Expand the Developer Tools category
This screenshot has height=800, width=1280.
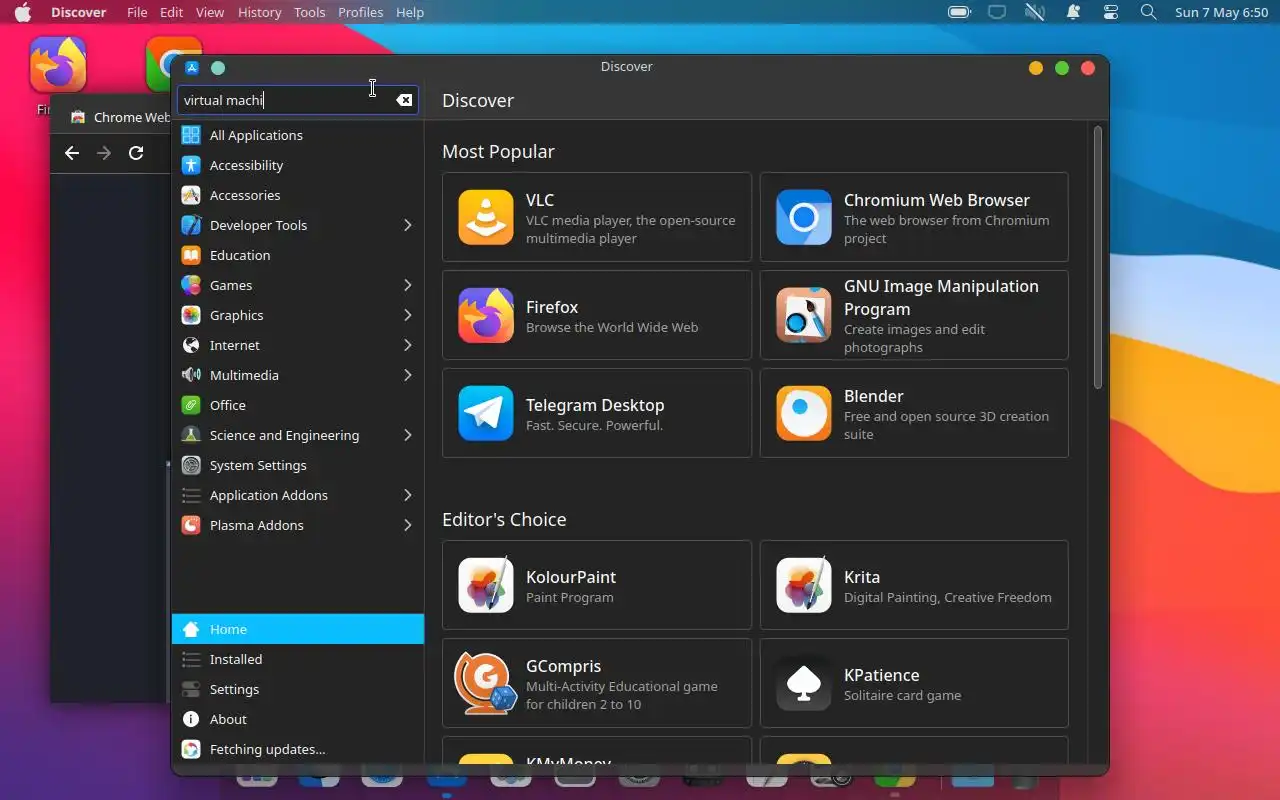(x=407, y=225)
